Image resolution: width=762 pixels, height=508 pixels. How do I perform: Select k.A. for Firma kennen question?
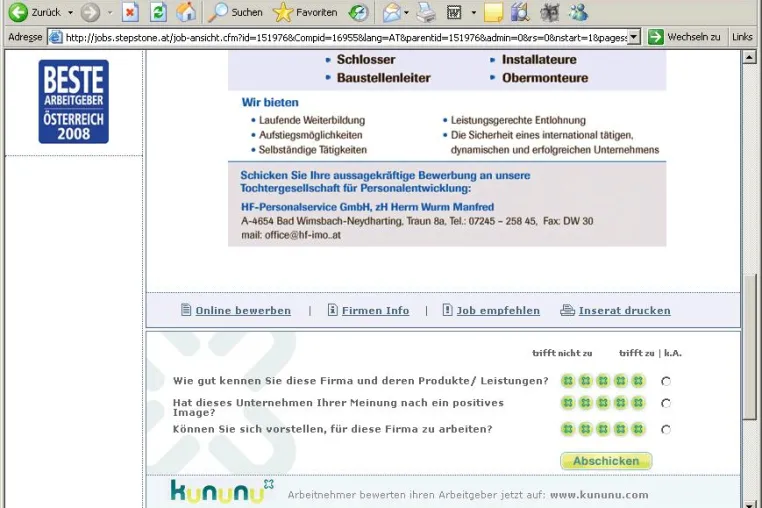666,382
